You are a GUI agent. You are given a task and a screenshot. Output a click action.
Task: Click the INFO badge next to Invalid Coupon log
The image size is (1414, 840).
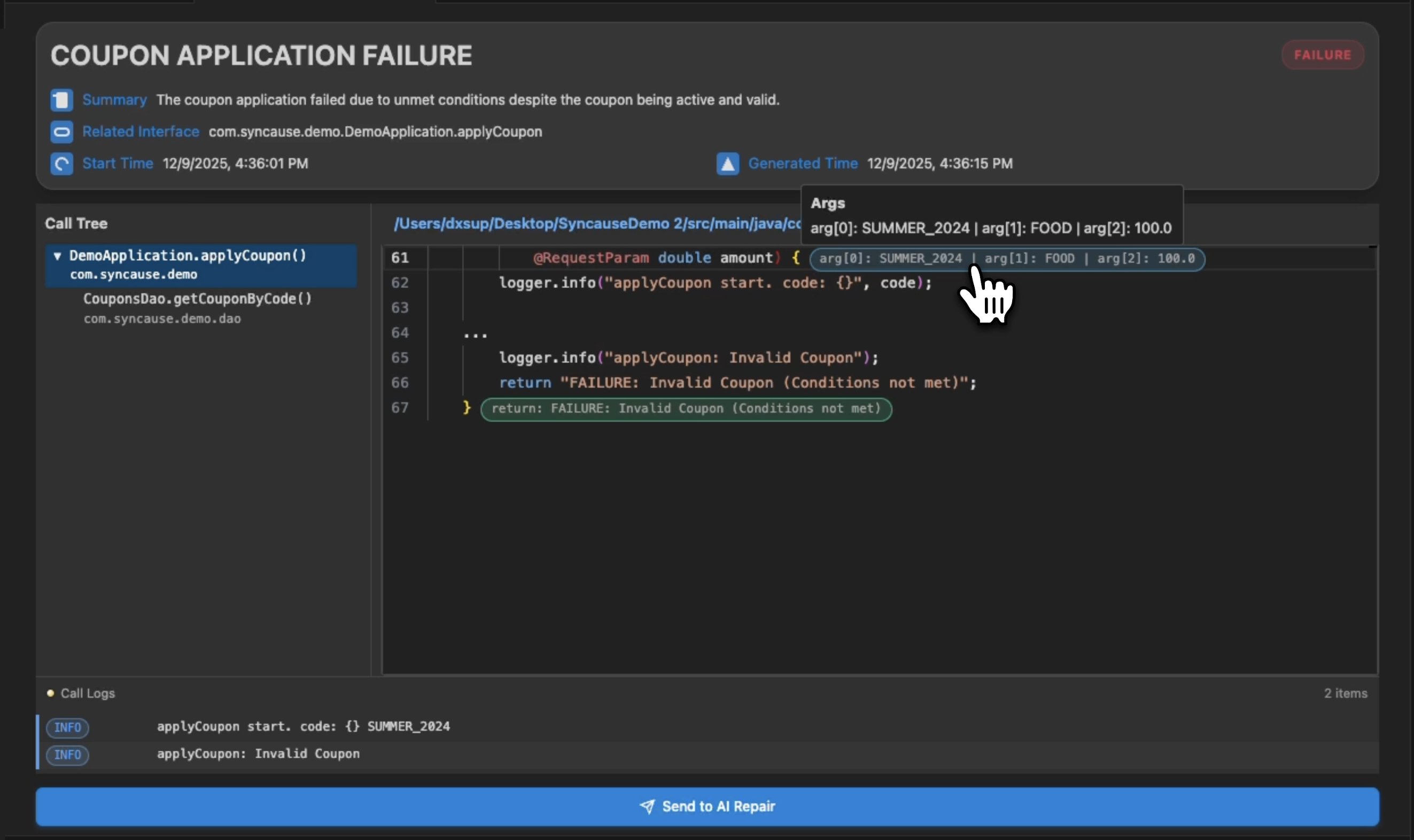(67, 755)
